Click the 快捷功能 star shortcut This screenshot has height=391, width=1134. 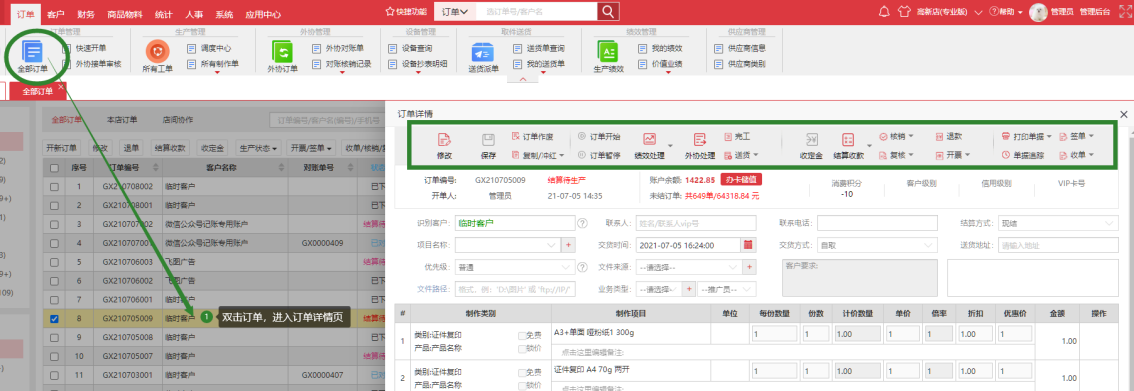pyautogui.click(x=406, y=12)
